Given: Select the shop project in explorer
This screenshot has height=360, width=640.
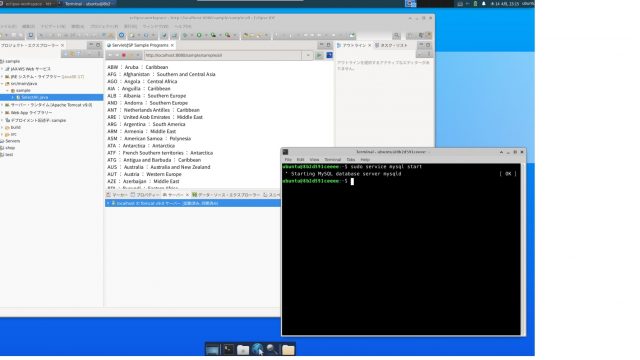Looking at the screenshot, I should [x=8, y=148].
